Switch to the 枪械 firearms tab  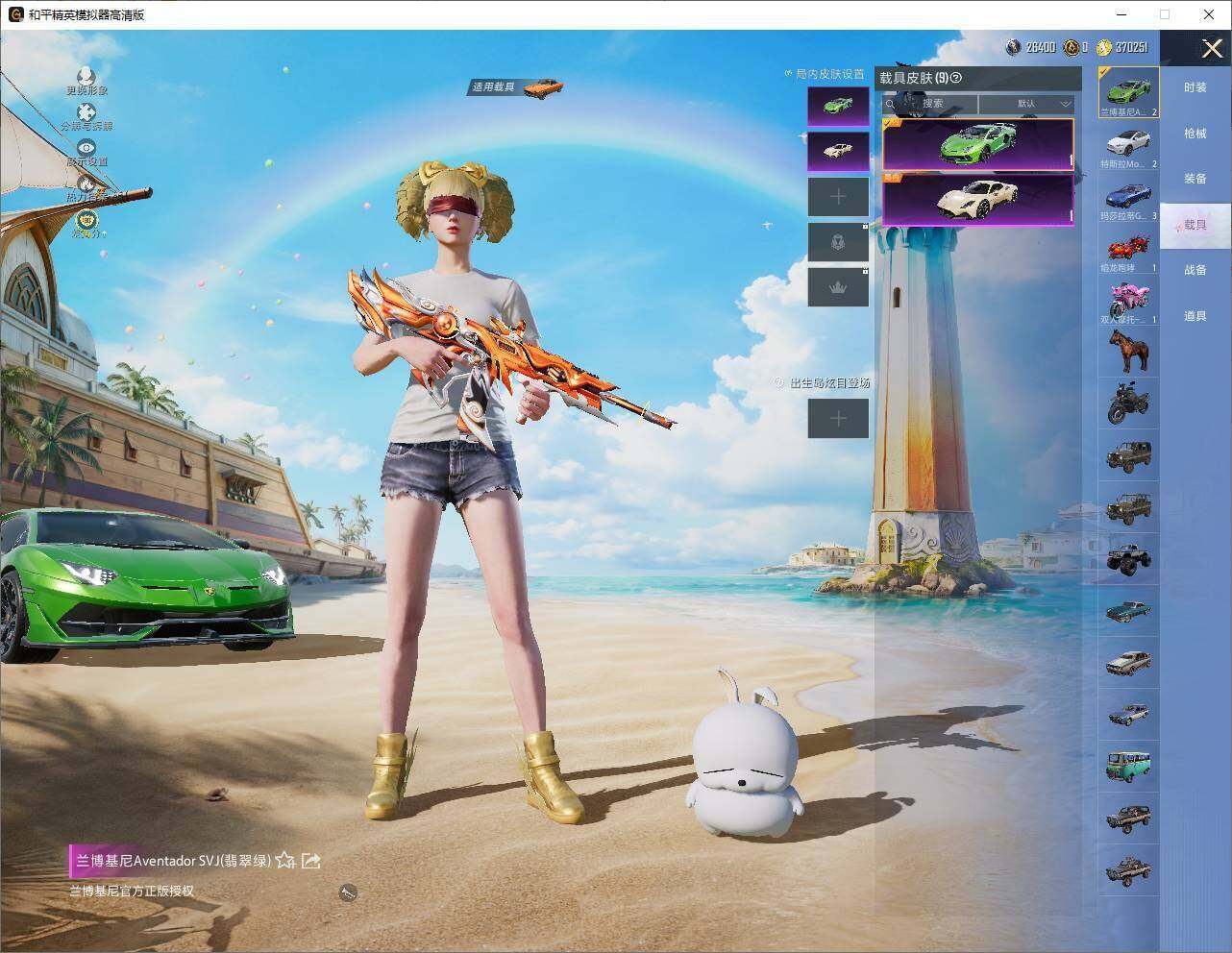1195,134
